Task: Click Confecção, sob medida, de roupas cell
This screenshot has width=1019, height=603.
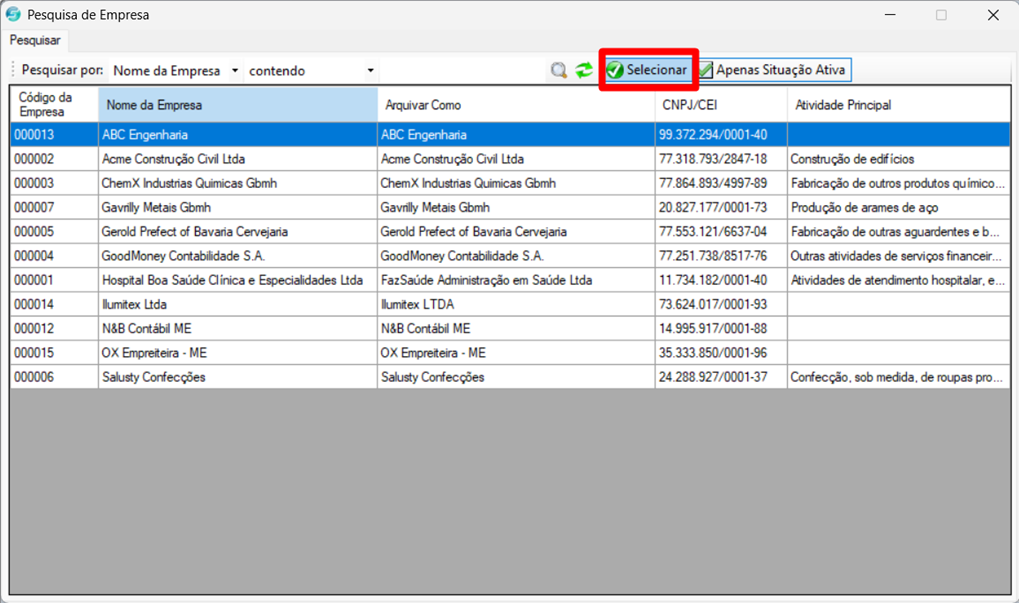Action: click(899, 377)
